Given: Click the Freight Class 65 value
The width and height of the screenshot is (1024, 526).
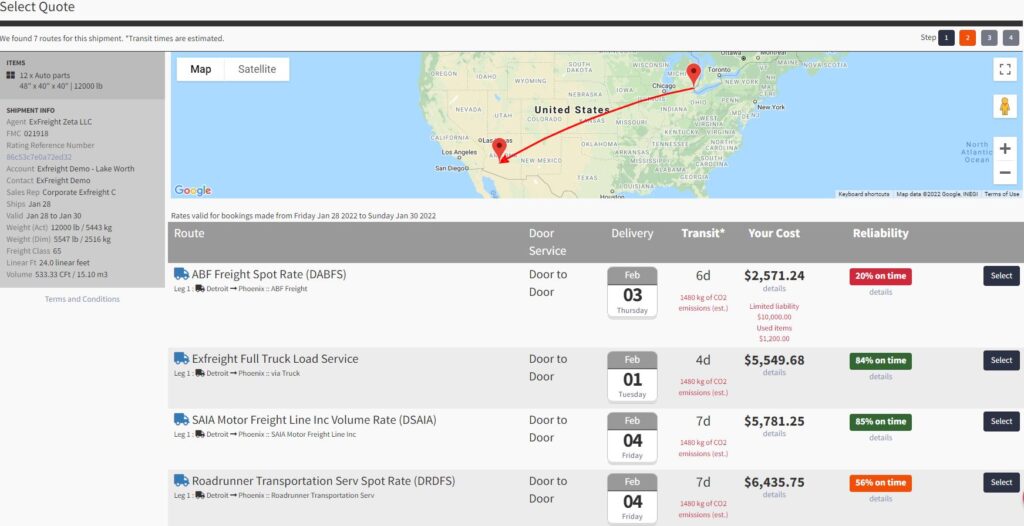Looking at the screenshot, I should tap(57, 251).
